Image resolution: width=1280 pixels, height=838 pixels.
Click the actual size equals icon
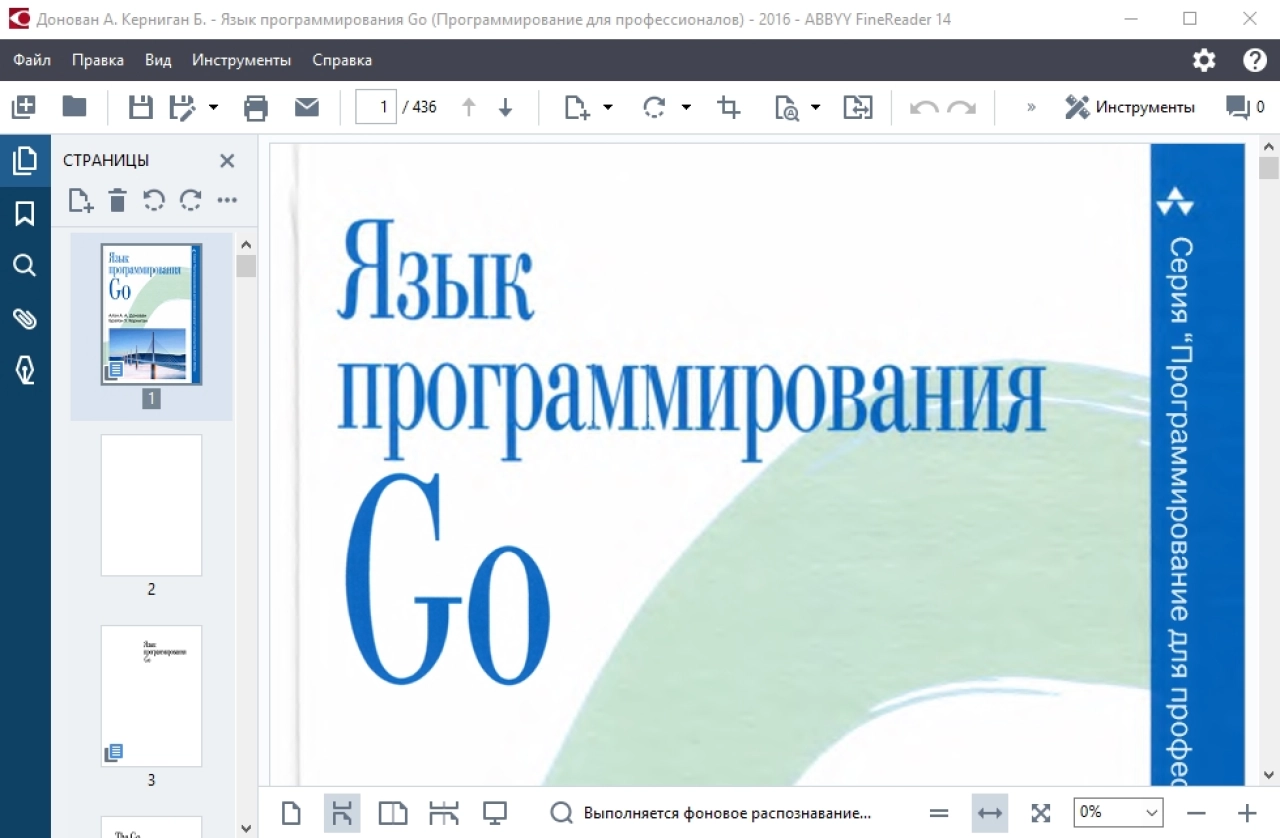pyautogui.click(x=938, y=813)
